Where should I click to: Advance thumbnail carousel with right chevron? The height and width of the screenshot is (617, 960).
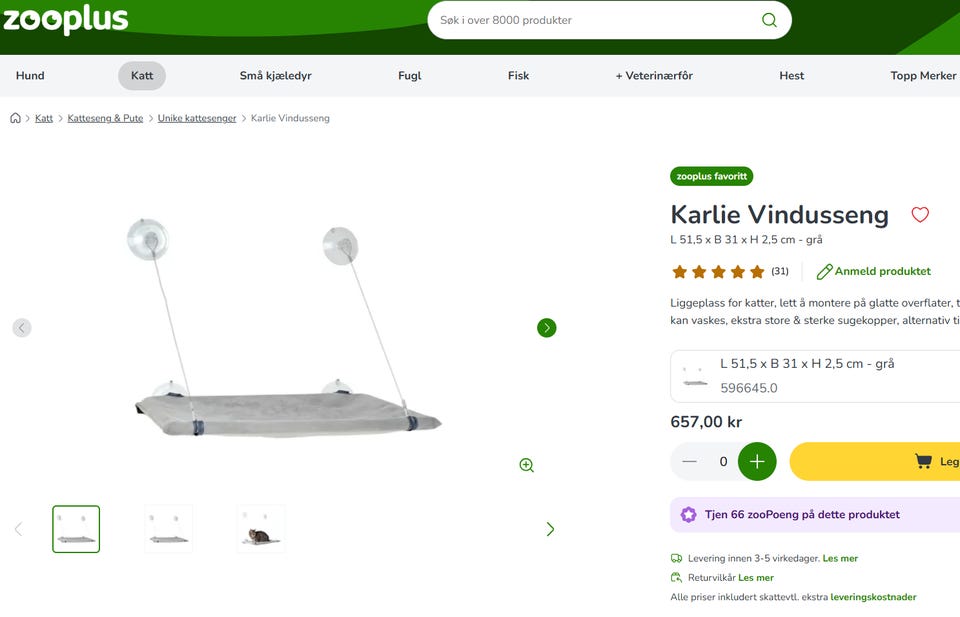pos(550,529)
